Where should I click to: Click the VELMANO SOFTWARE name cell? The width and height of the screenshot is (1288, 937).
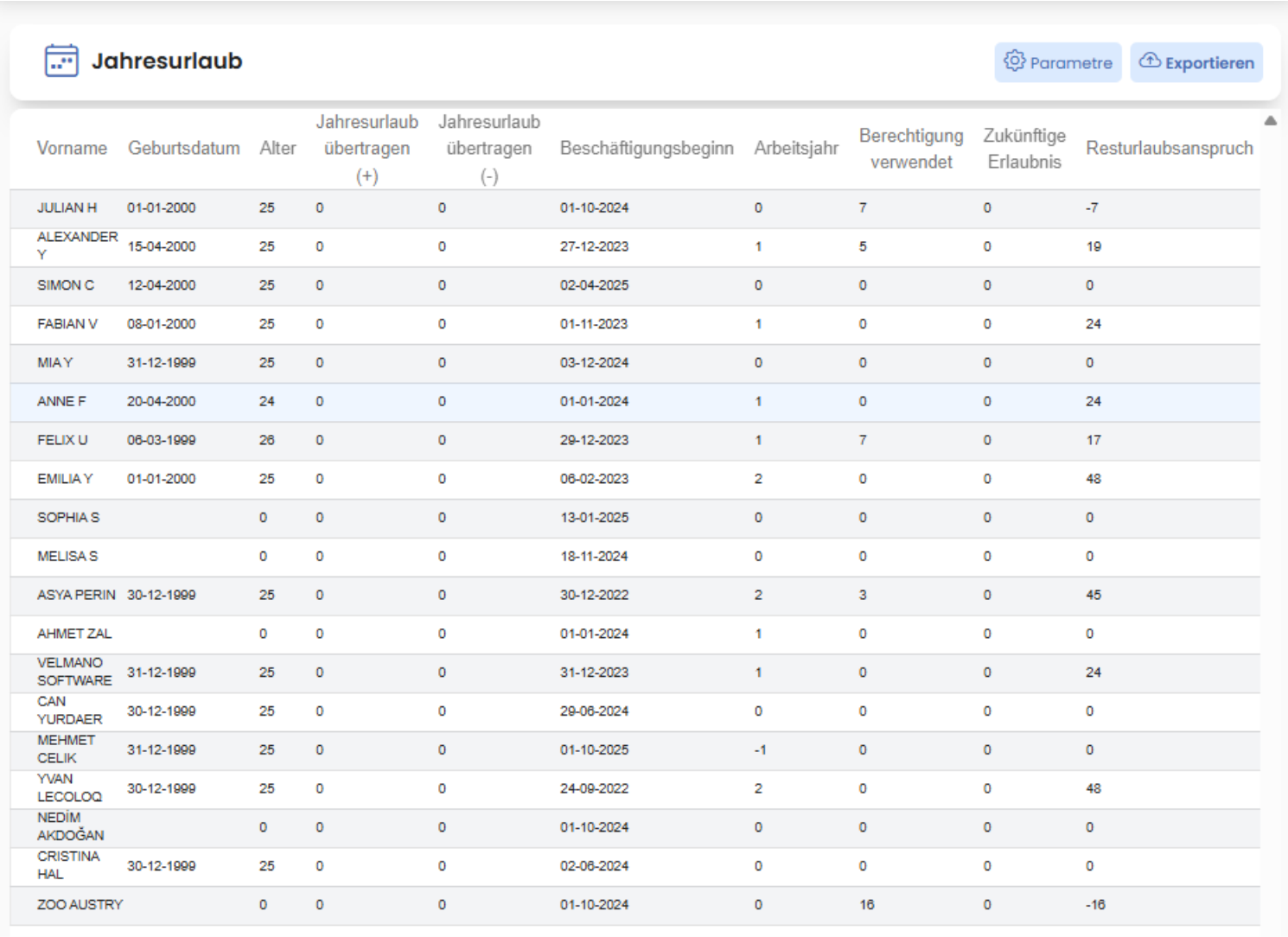74,672
